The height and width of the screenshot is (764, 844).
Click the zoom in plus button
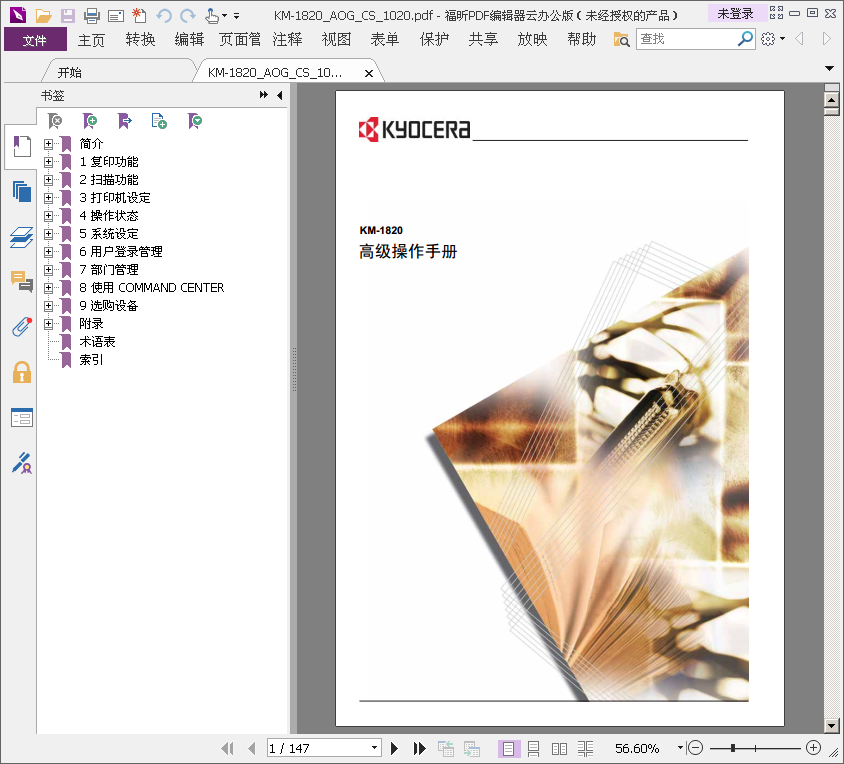pyautogui.click(x=813, y=748)
